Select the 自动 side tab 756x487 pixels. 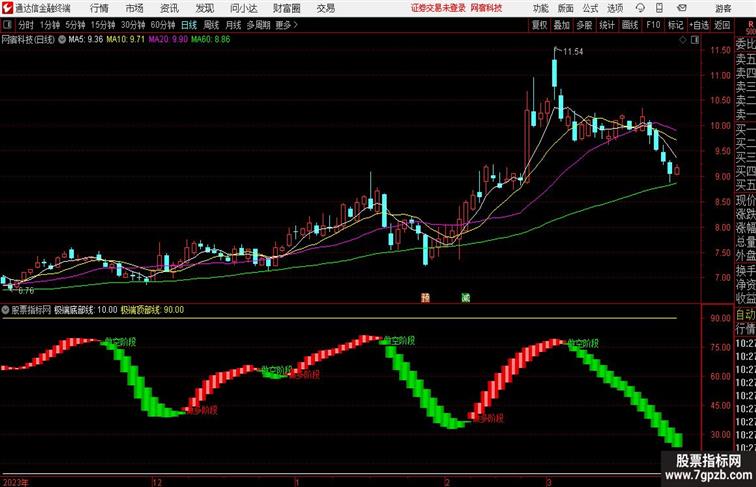[x=745, y=315]
